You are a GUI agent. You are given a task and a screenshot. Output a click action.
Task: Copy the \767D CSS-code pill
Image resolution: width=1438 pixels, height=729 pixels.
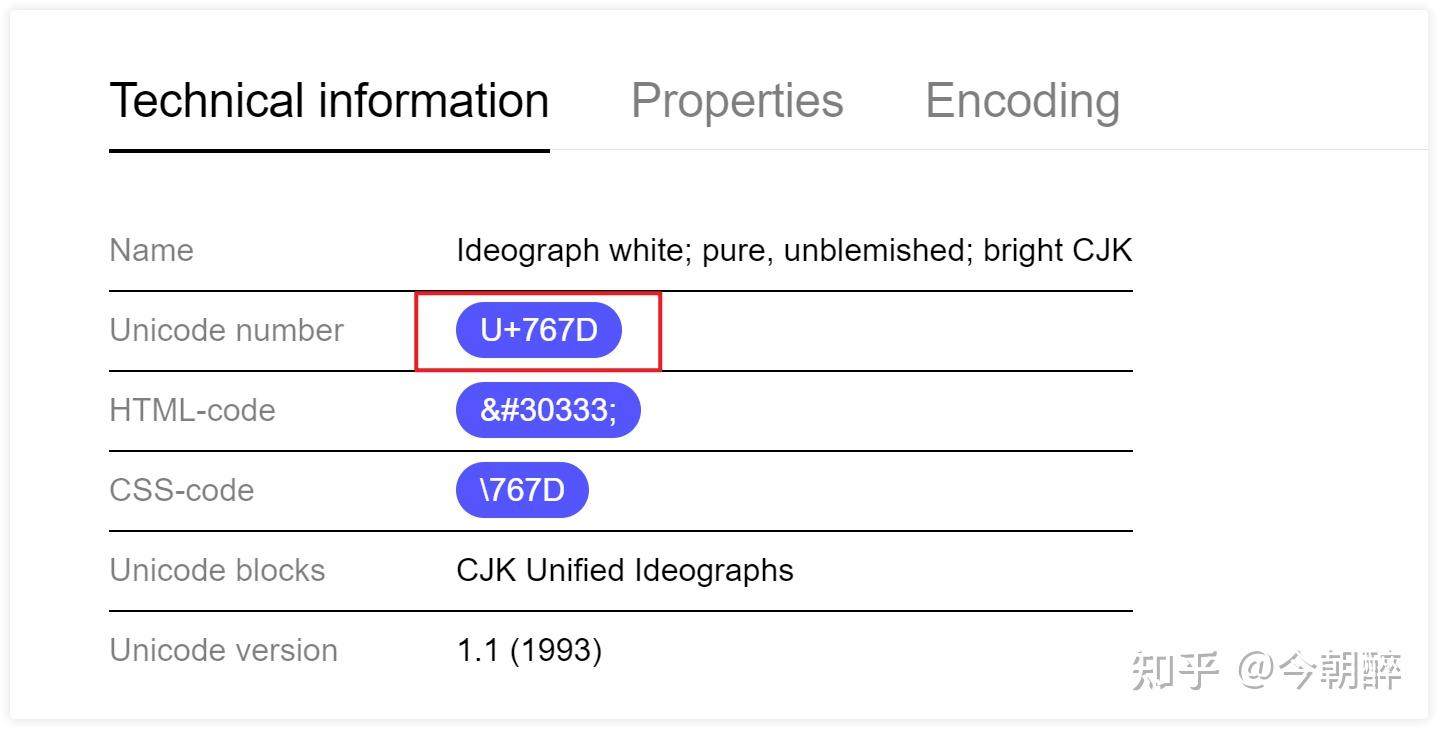coord(522,490)
